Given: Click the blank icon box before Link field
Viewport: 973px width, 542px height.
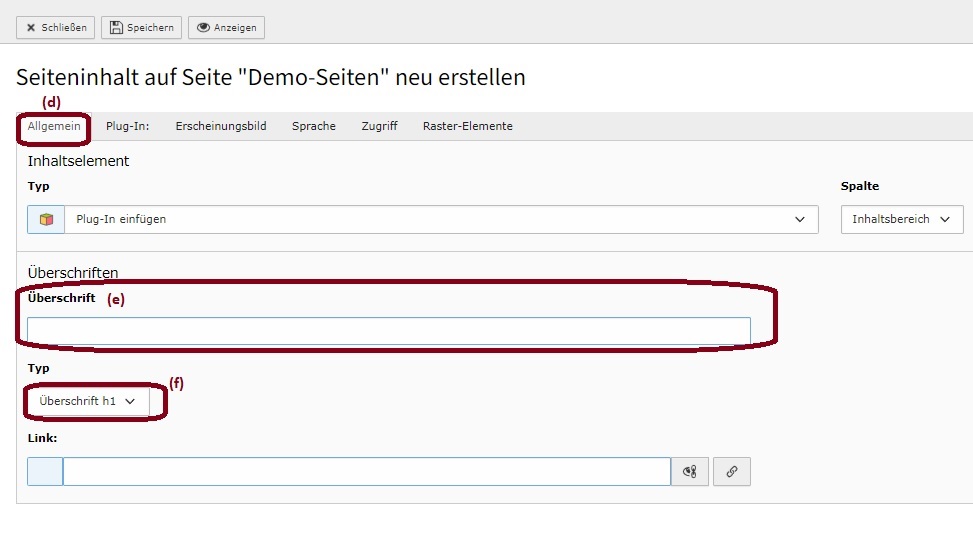Looking at the screenshot, I should (45, 471).
